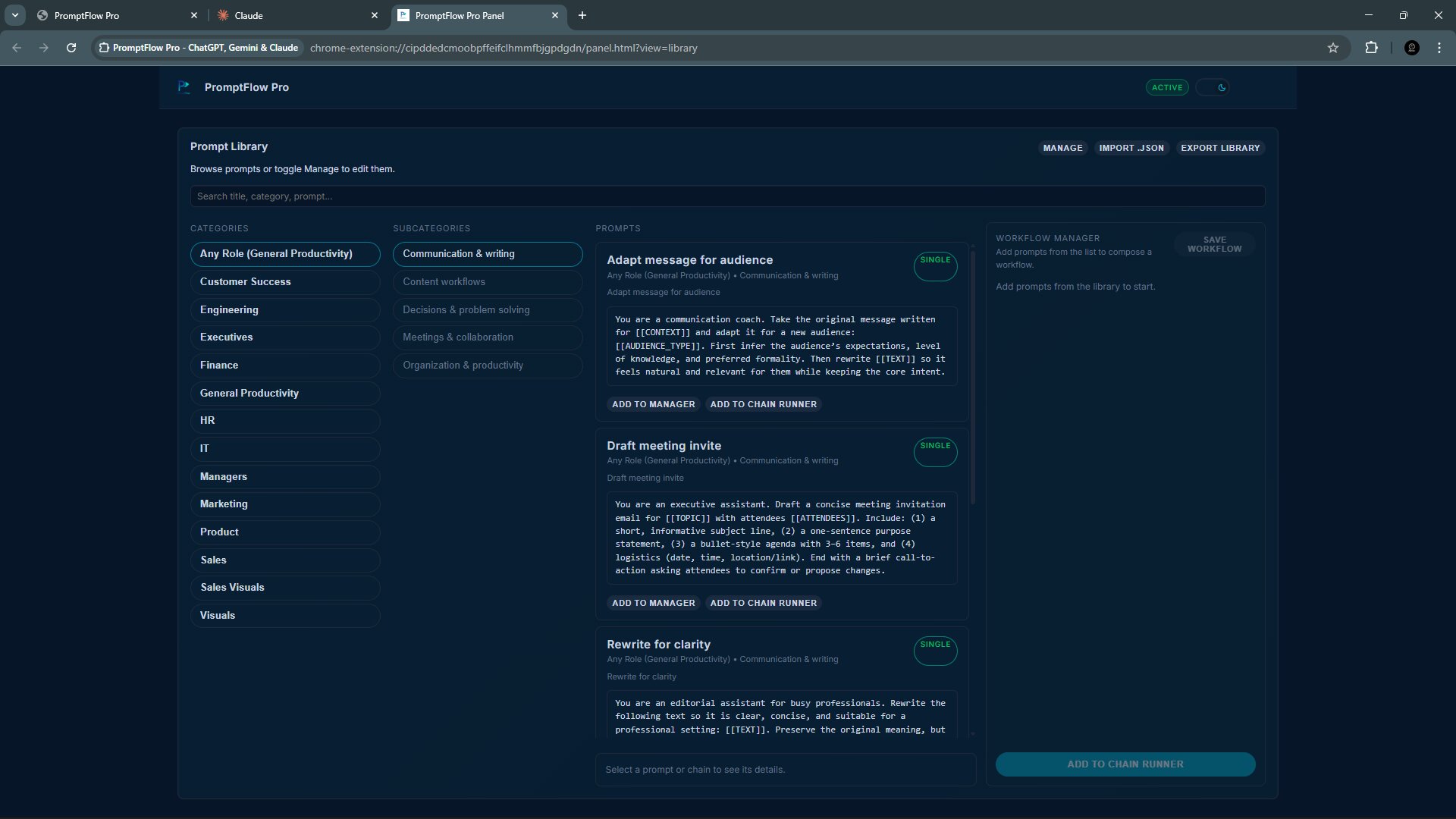Open the Rewrite for clarity prompt

[658, 645]
